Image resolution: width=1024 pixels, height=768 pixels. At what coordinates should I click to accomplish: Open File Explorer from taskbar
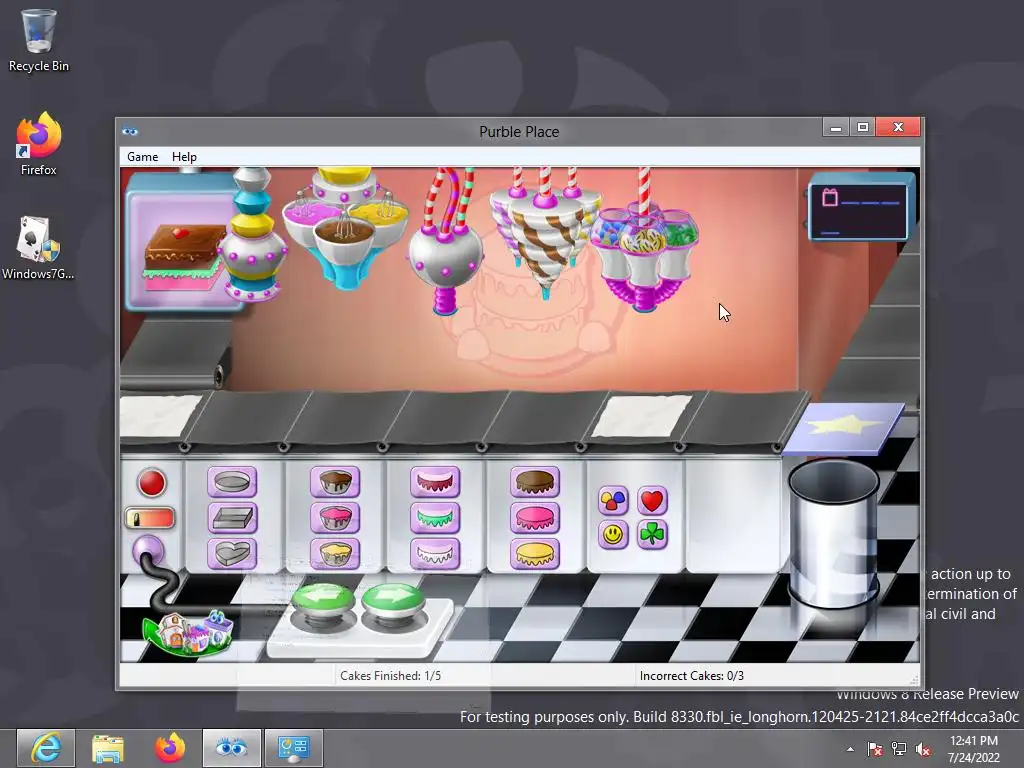click(108, 748)
